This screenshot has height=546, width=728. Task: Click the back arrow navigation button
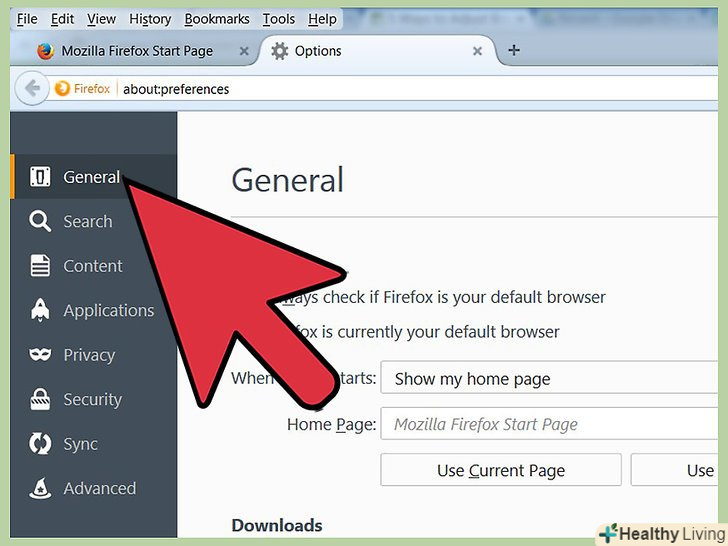coord(32,88)
